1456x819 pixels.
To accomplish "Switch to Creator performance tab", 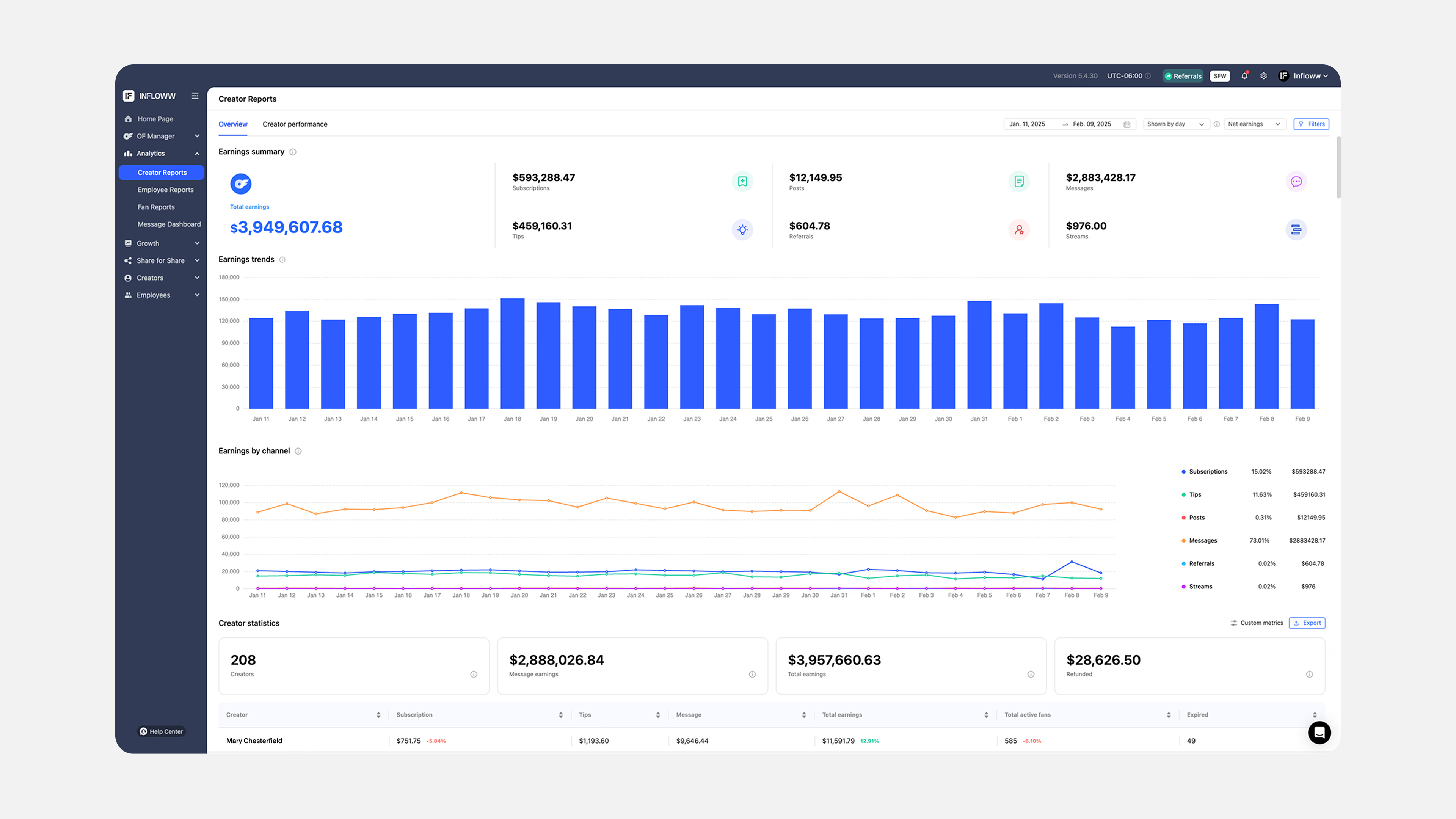I will click(295, 124).
